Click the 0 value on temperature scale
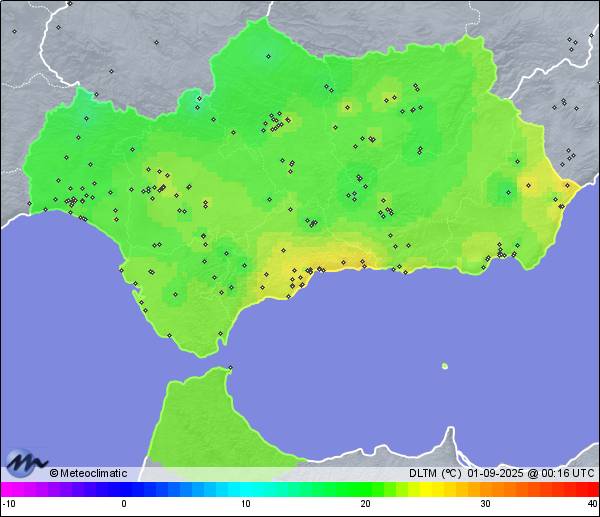 [x=124, y=504]
